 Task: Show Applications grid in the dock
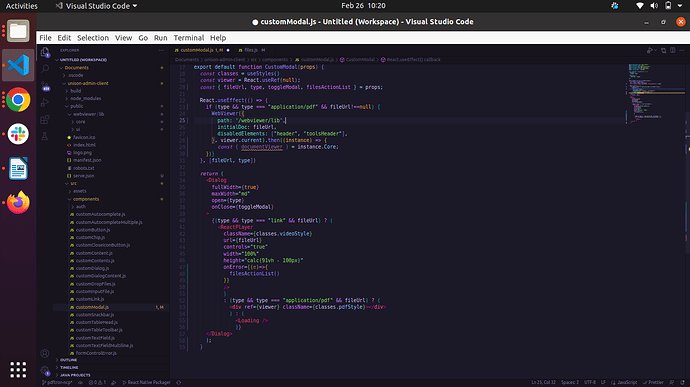[18, 370]
